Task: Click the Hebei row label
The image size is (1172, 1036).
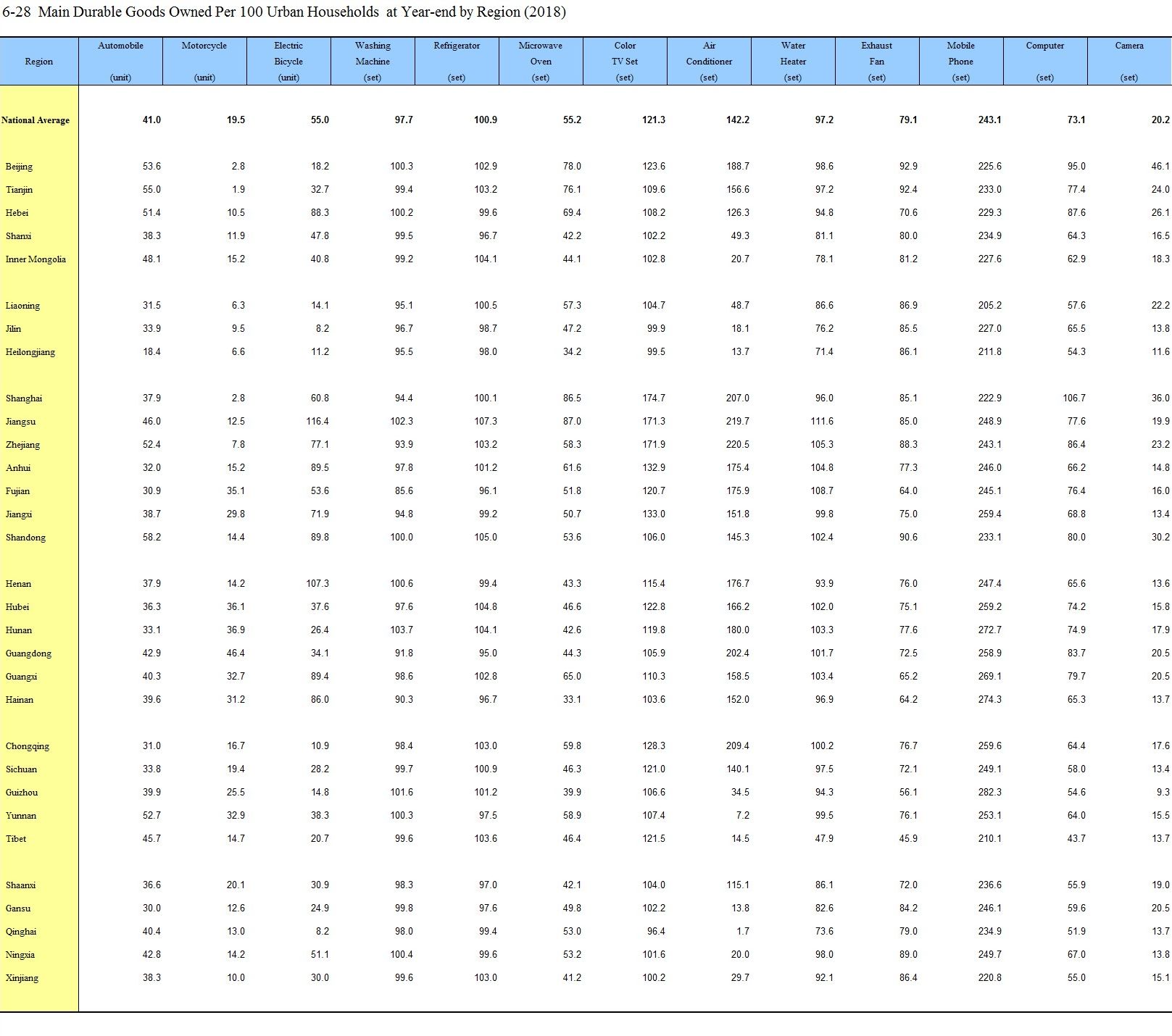Action: coord(17,213)
